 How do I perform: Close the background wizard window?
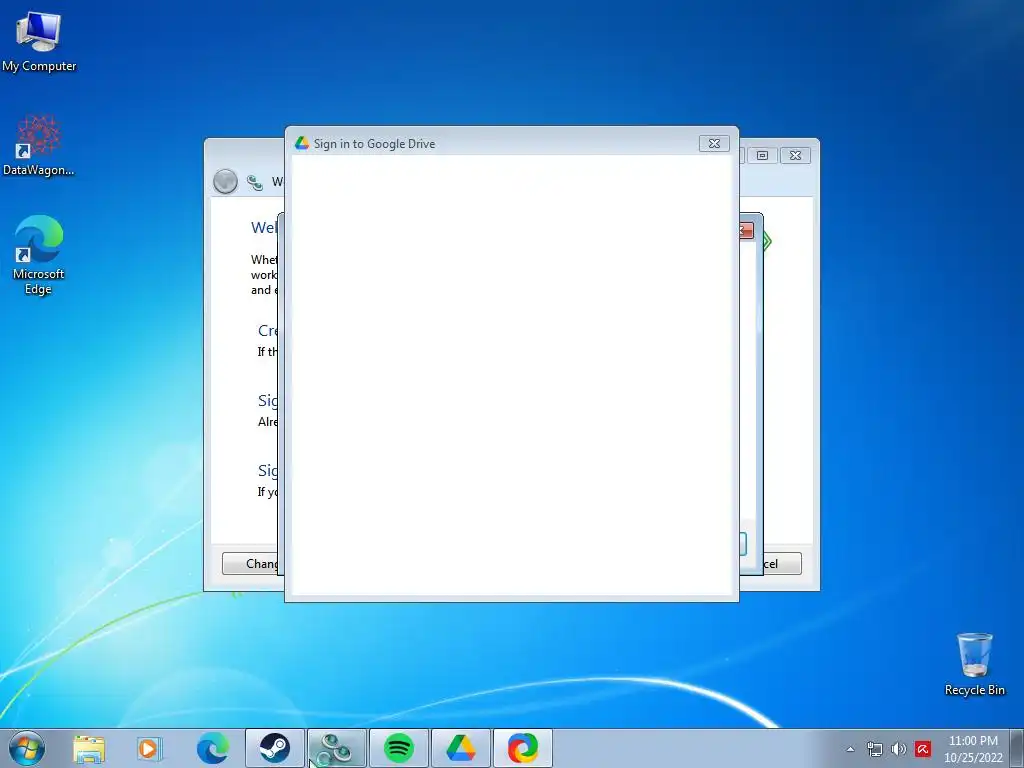(795, 155)
